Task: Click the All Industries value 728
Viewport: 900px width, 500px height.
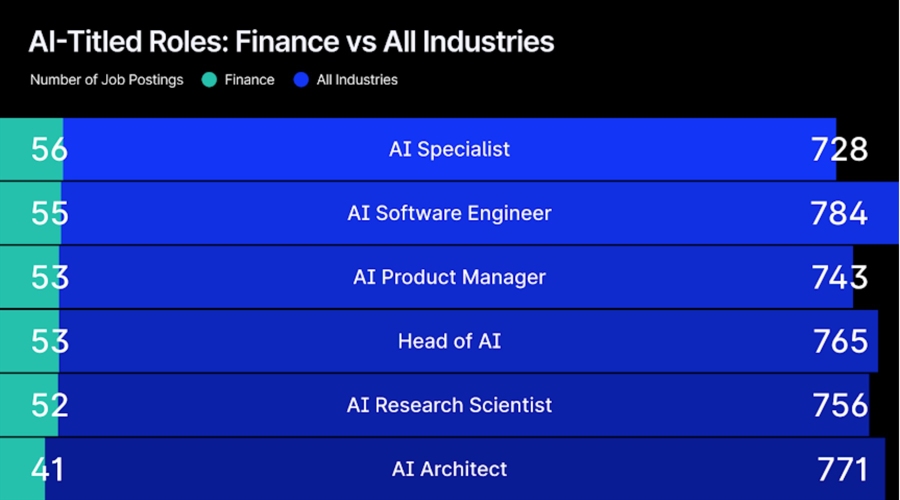Action: tap(839, 149)
